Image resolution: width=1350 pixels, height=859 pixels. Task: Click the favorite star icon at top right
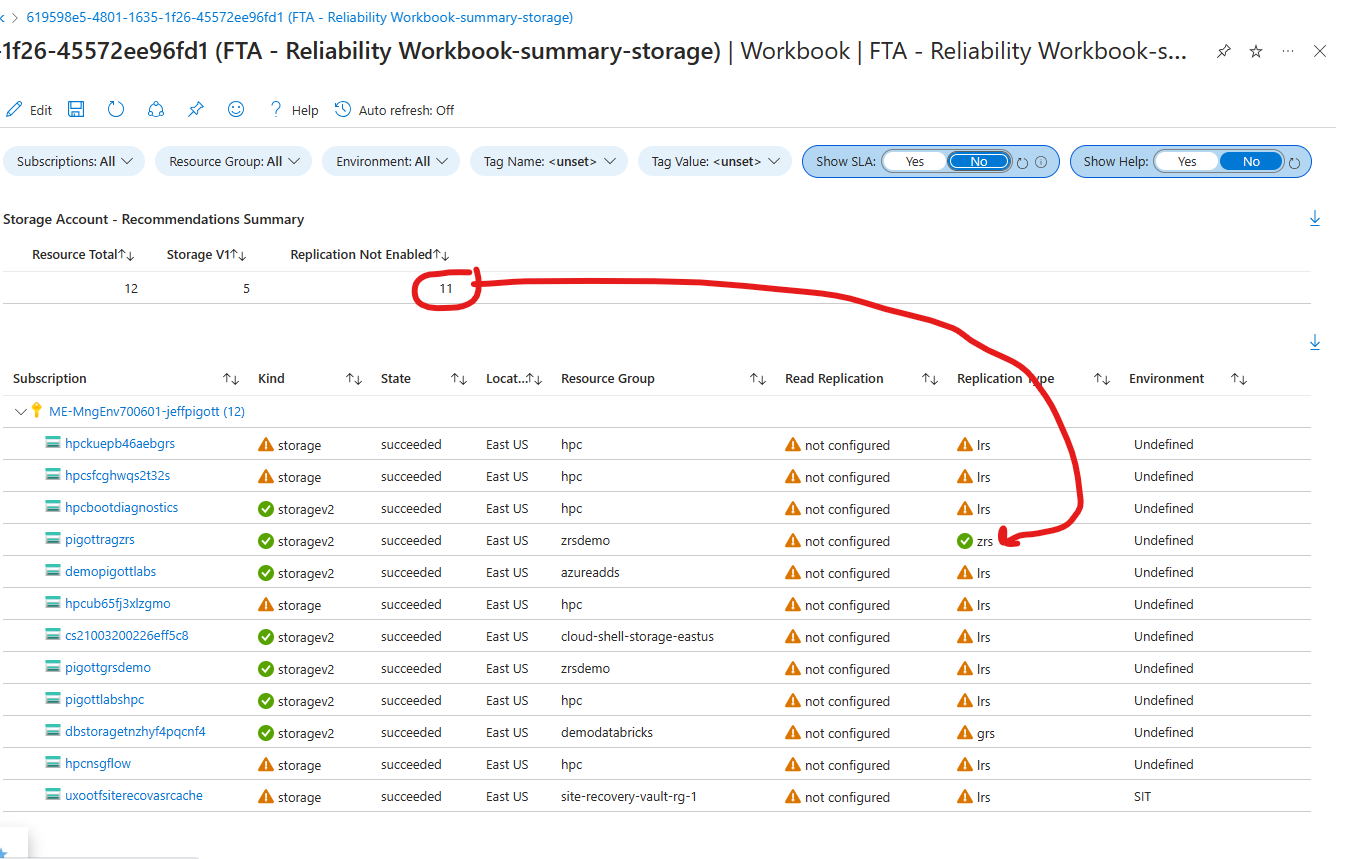pyautogui.click(x=1255, y=51)
